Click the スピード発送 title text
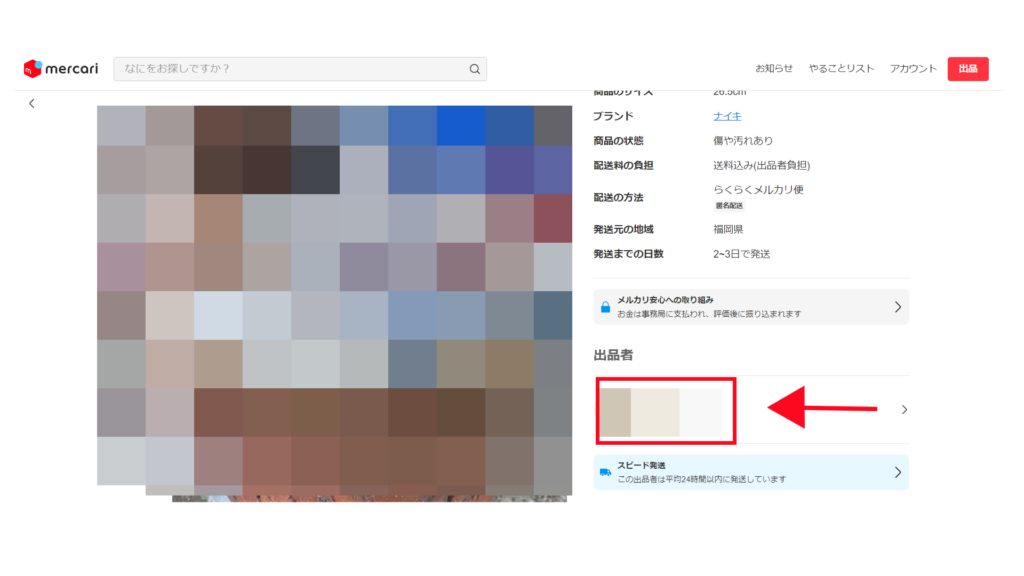The width and height of the screenshot is (1024, 576). 641,466
